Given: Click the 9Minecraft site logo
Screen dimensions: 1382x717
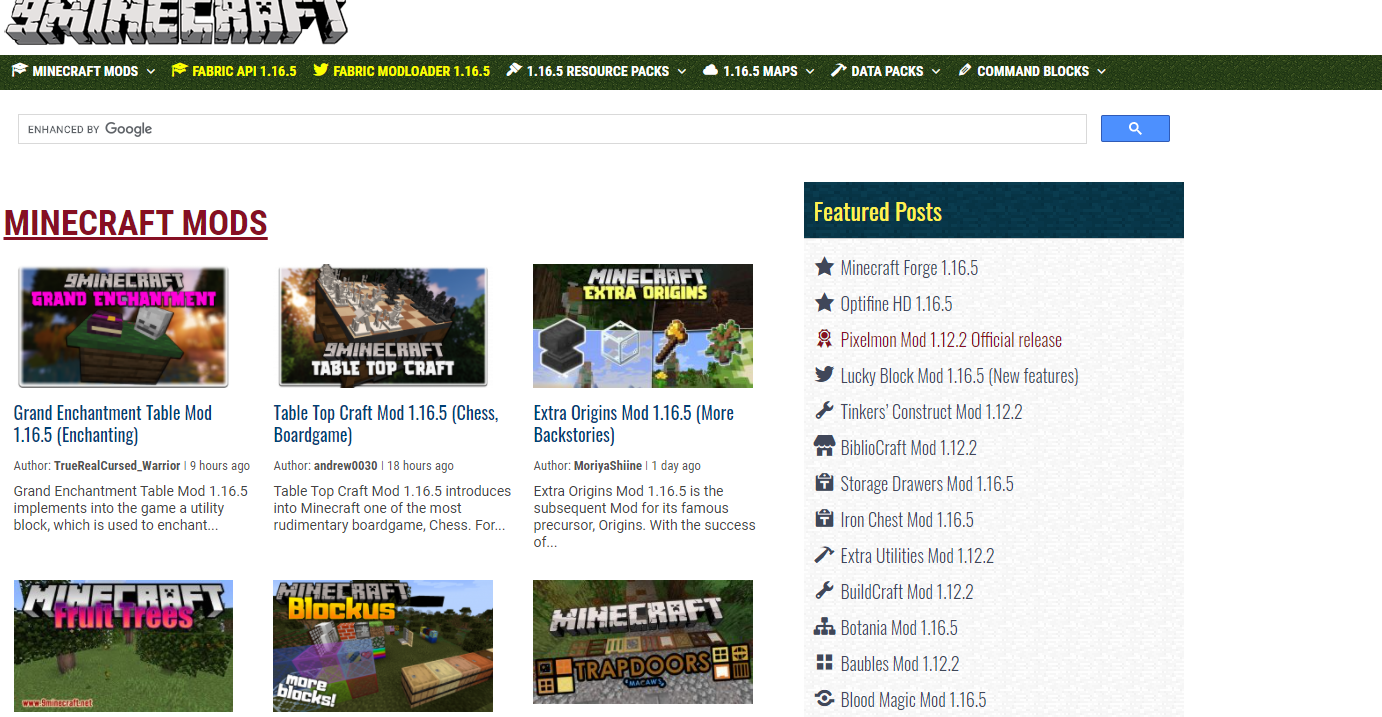Looking at the screenshot, I should (x=176, y=20).
